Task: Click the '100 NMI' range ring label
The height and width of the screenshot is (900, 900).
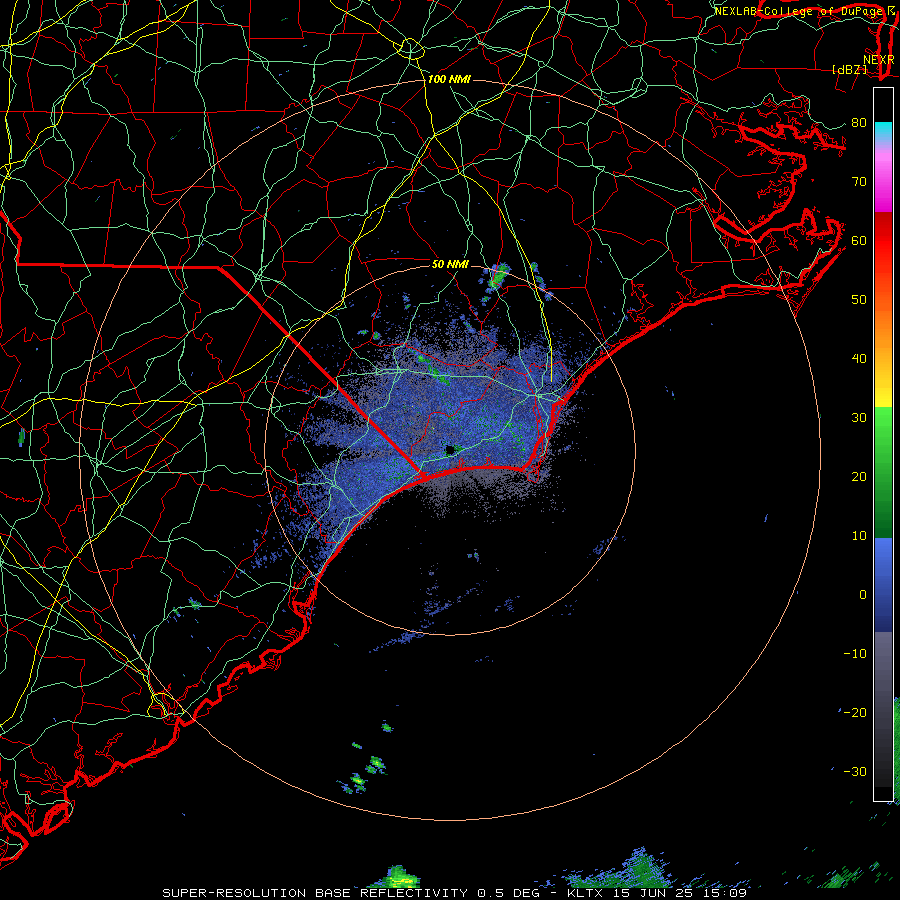Action: pos(449,79)
